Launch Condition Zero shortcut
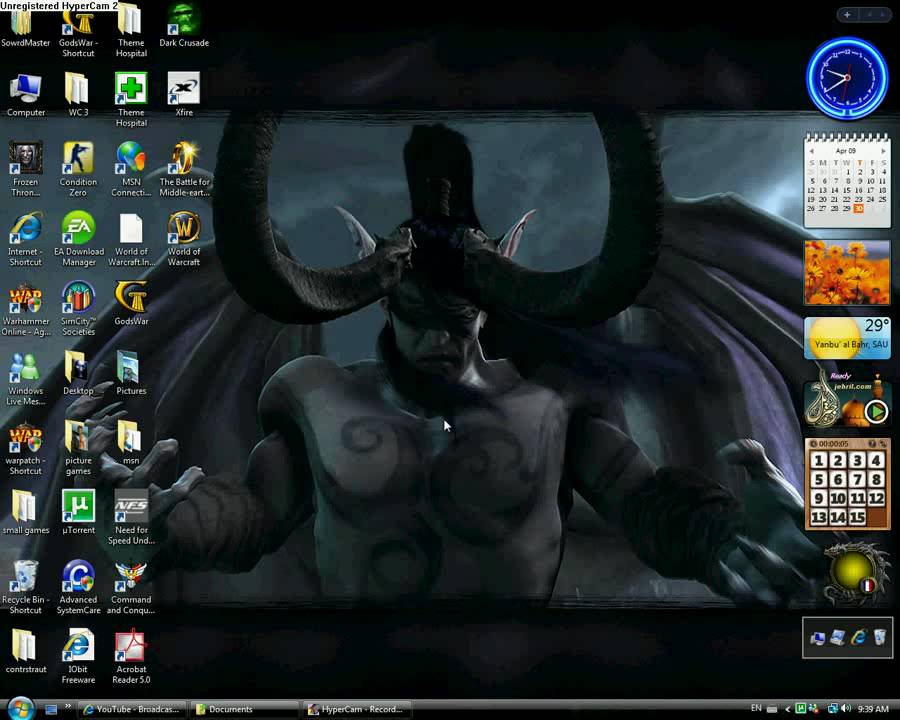Screen dimensions: 900x720 [78, 169]
